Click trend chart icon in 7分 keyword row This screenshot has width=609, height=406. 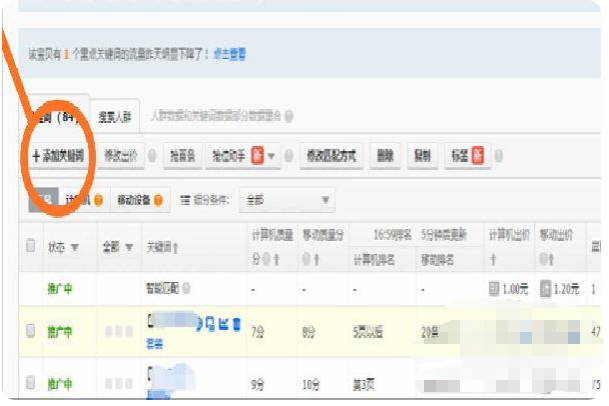tap(223, 324)
